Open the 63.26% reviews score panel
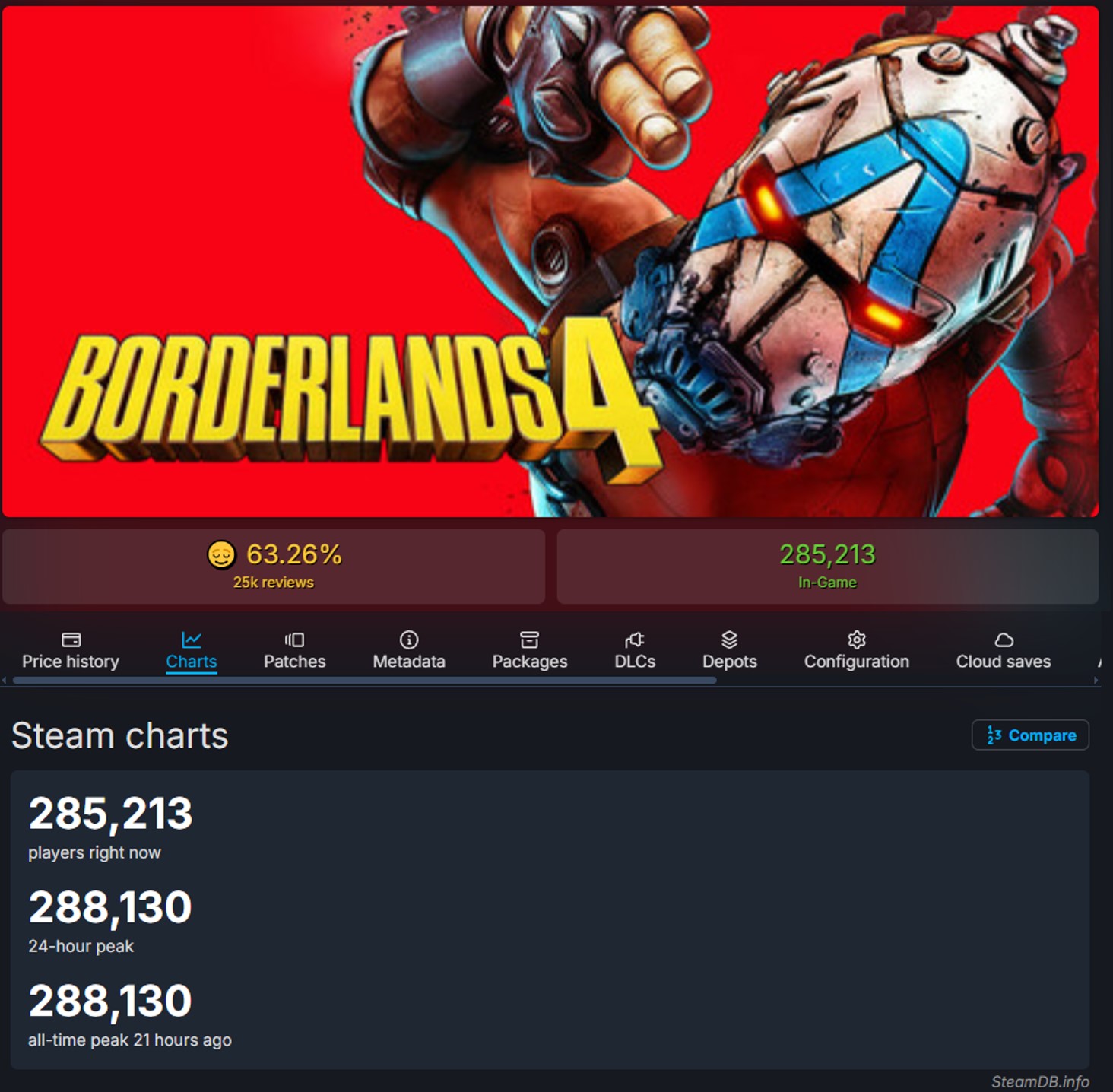Screen dimensions: 1113x1092 coord(274,567)
